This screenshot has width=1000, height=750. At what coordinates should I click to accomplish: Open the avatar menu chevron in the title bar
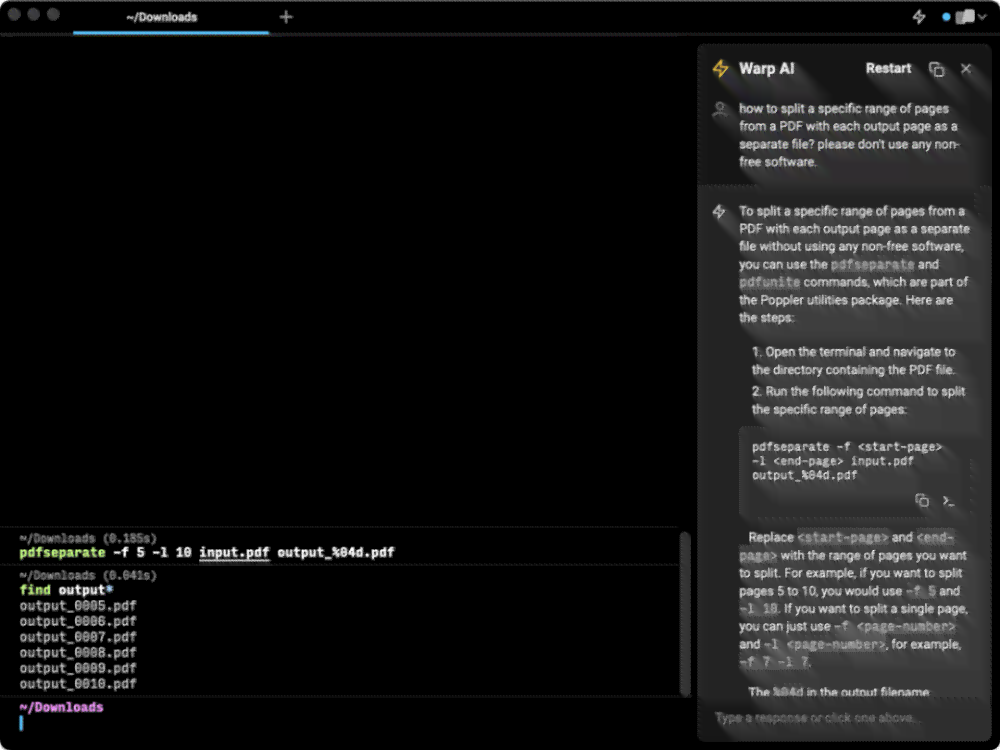coord(983,17)
